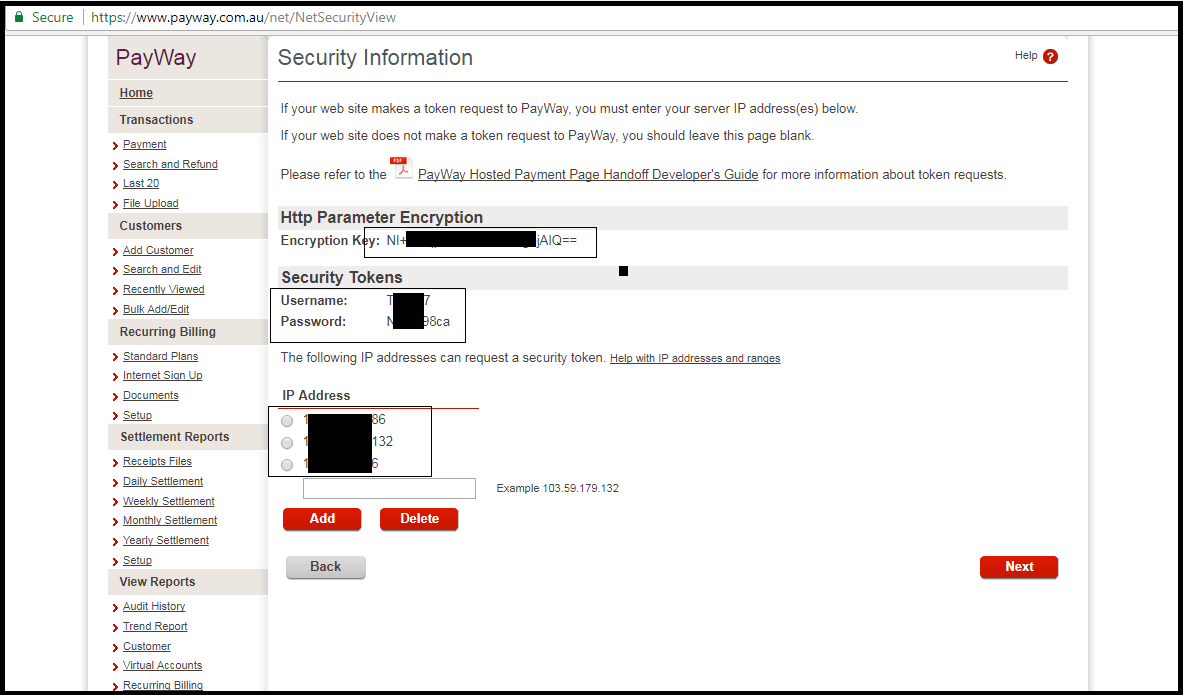Select the third IP address radio button

pos(287,464)
